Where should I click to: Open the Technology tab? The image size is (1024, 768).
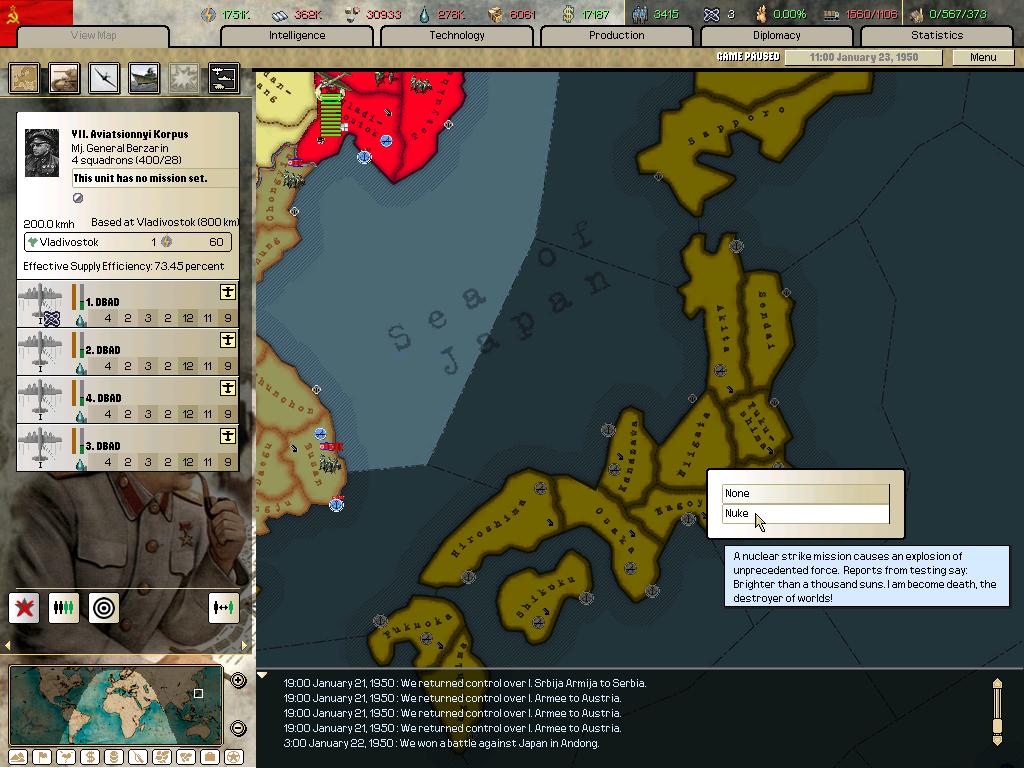[x=457, y=35]
